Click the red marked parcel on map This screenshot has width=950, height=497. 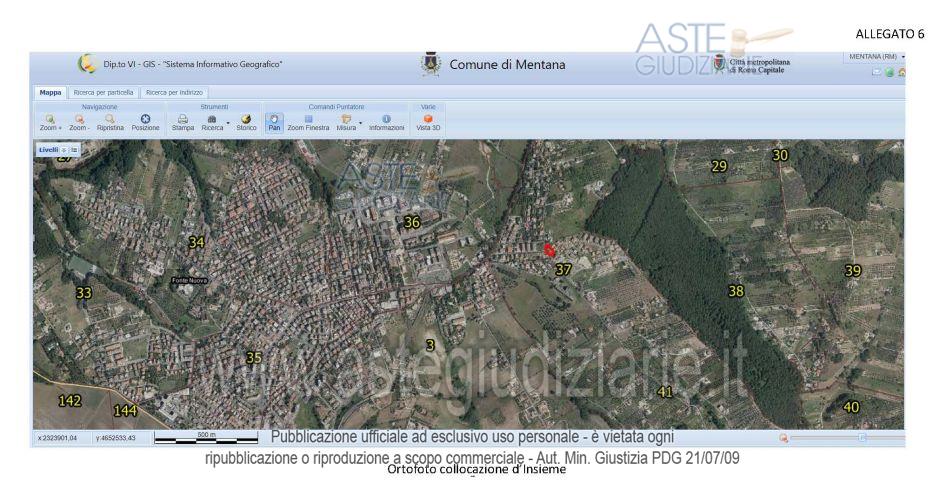click(x=548, y=251)
